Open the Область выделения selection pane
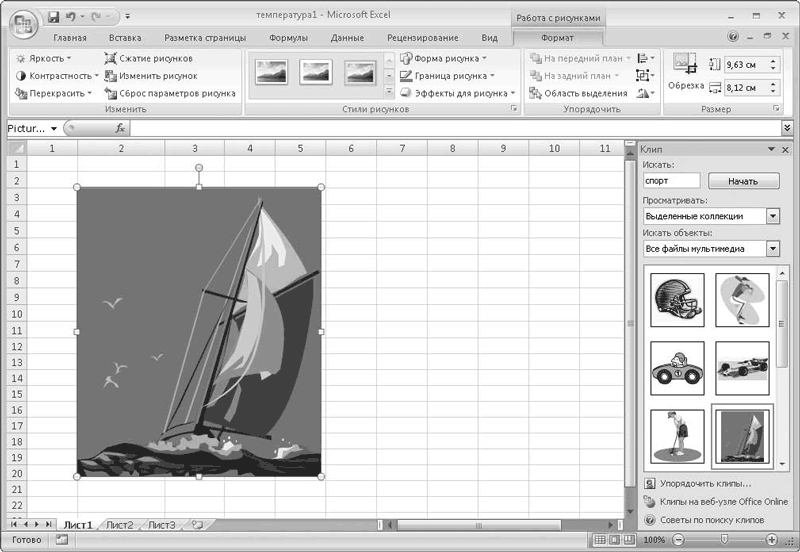The image size is (800, 552). coord(578,93)
